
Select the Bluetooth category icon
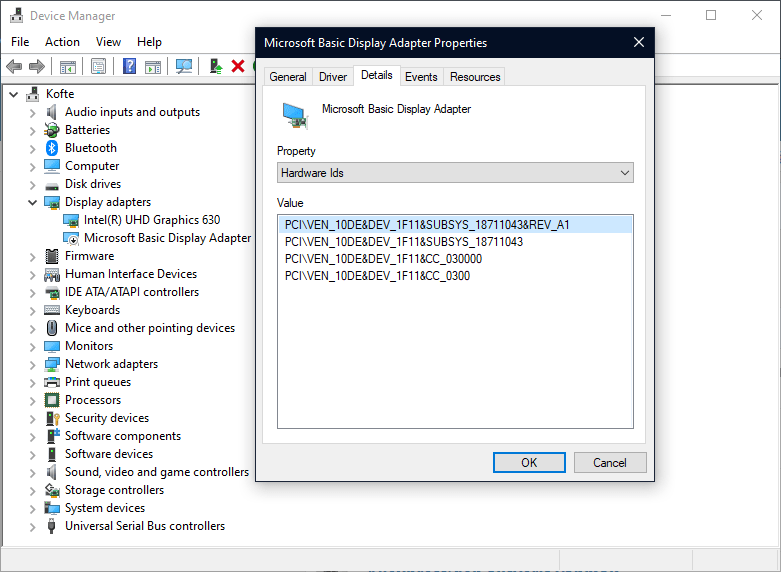[x=52, y=148]
